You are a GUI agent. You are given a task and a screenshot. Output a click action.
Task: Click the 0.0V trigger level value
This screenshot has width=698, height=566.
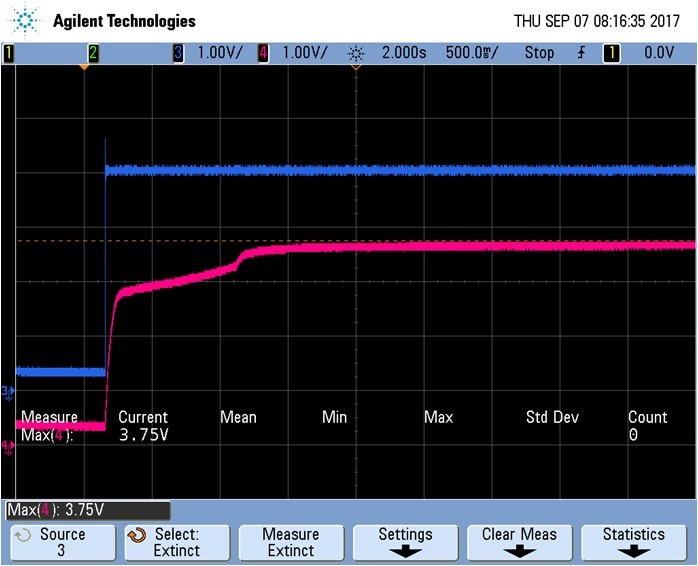(x=659, y=53)
